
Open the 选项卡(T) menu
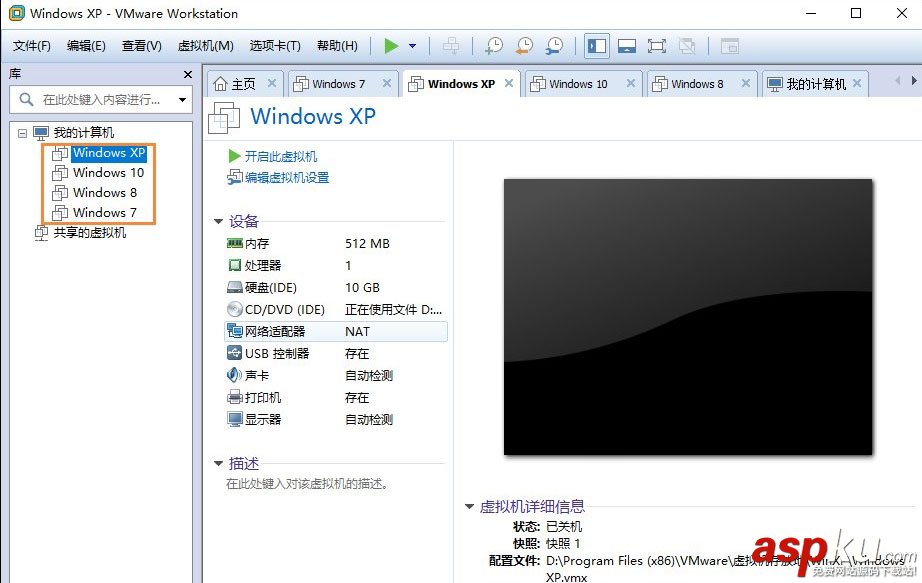coord(275,46)
